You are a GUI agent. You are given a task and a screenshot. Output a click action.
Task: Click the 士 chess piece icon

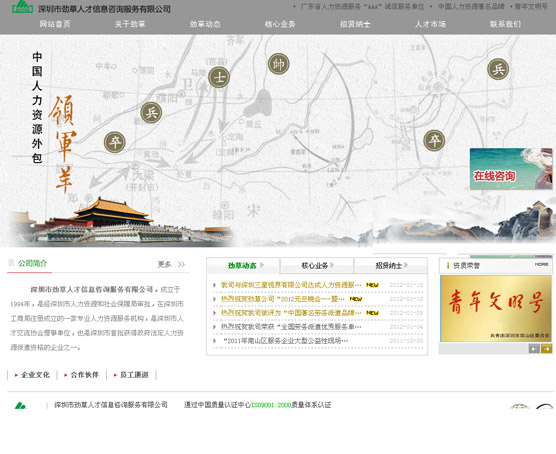coord(219,77)
